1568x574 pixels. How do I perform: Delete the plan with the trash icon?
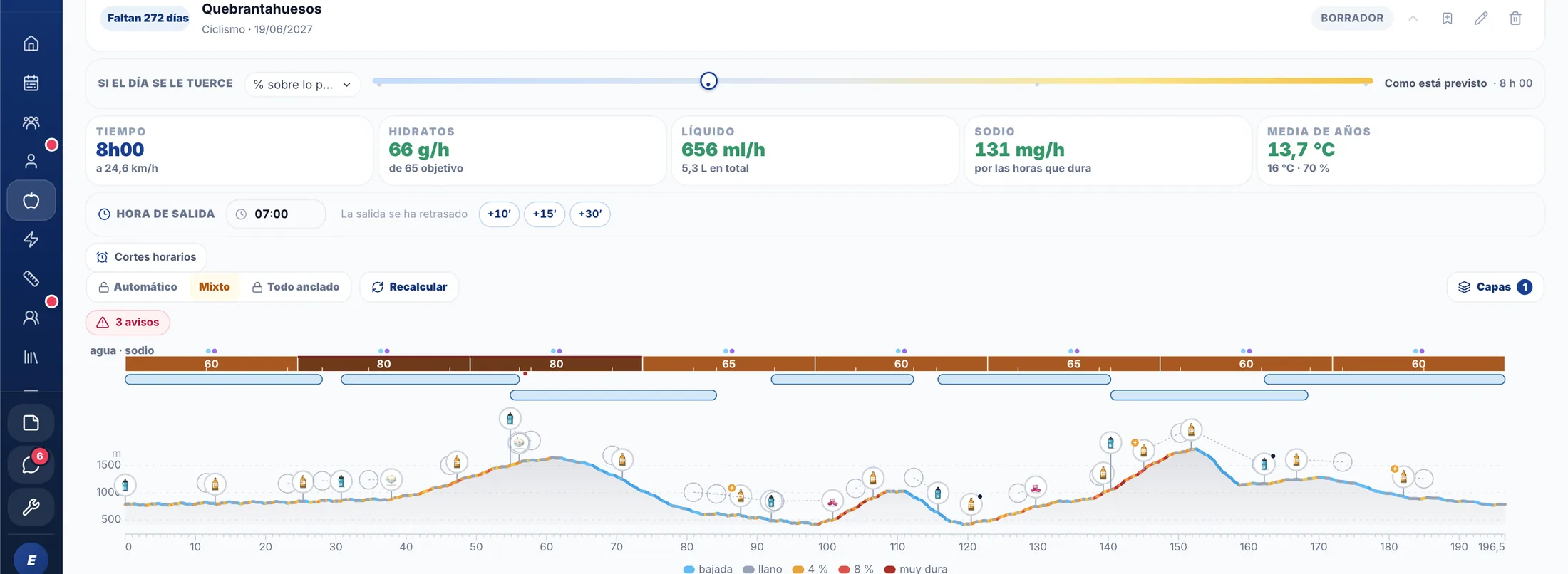(x=1515, y=19)
